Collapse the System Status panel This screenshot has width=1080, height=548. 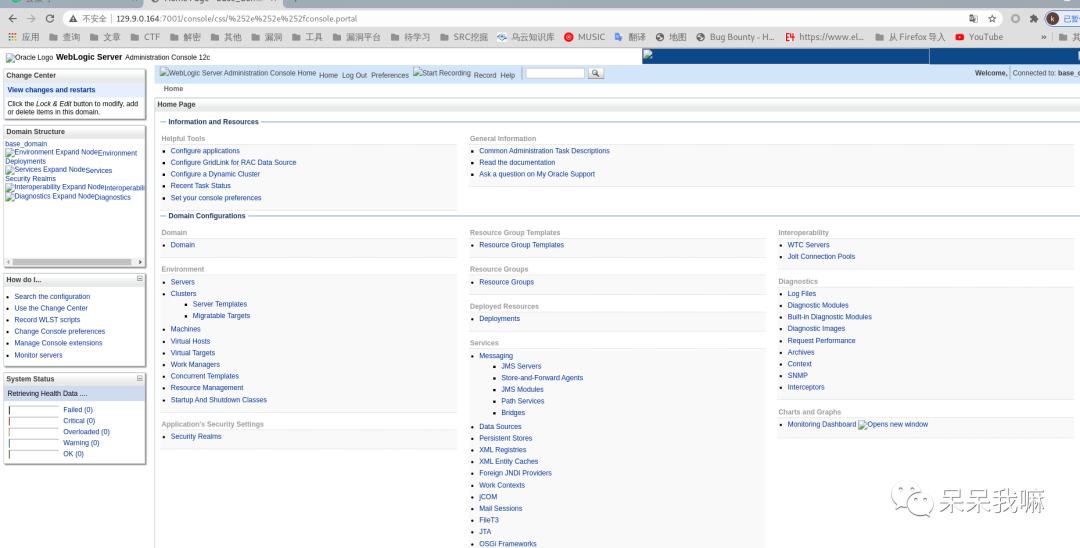(x=140, y=378)
